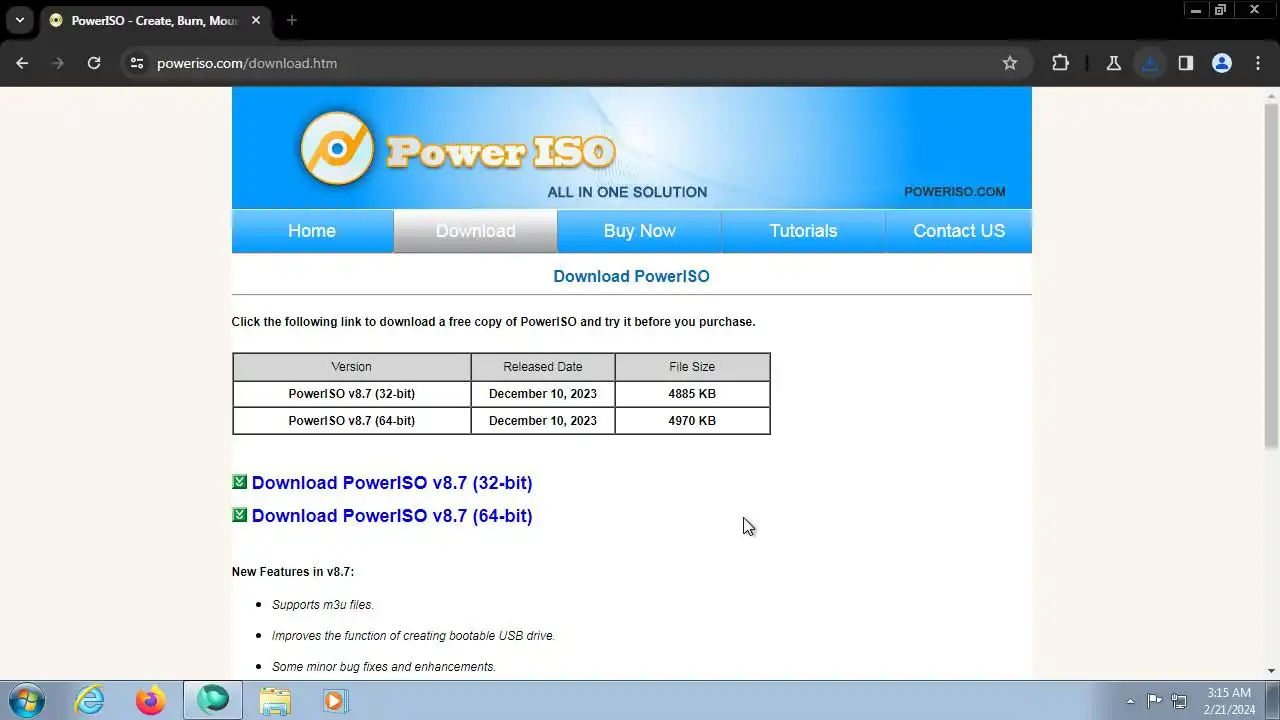This screenshot has height=720, width=1280.
Task: Open the Download navigation tab
Action: (x=475, y=231)
